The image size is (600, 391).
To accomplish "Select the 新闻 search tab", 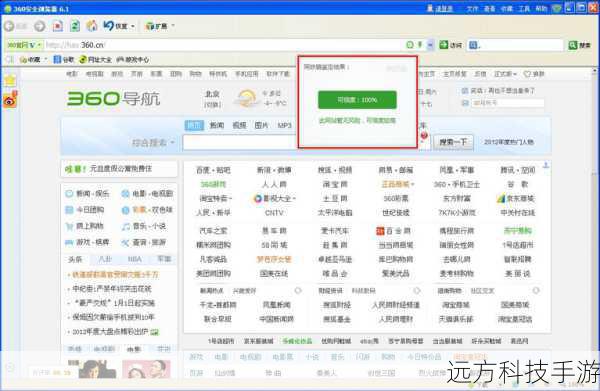I will pos(217,125).
